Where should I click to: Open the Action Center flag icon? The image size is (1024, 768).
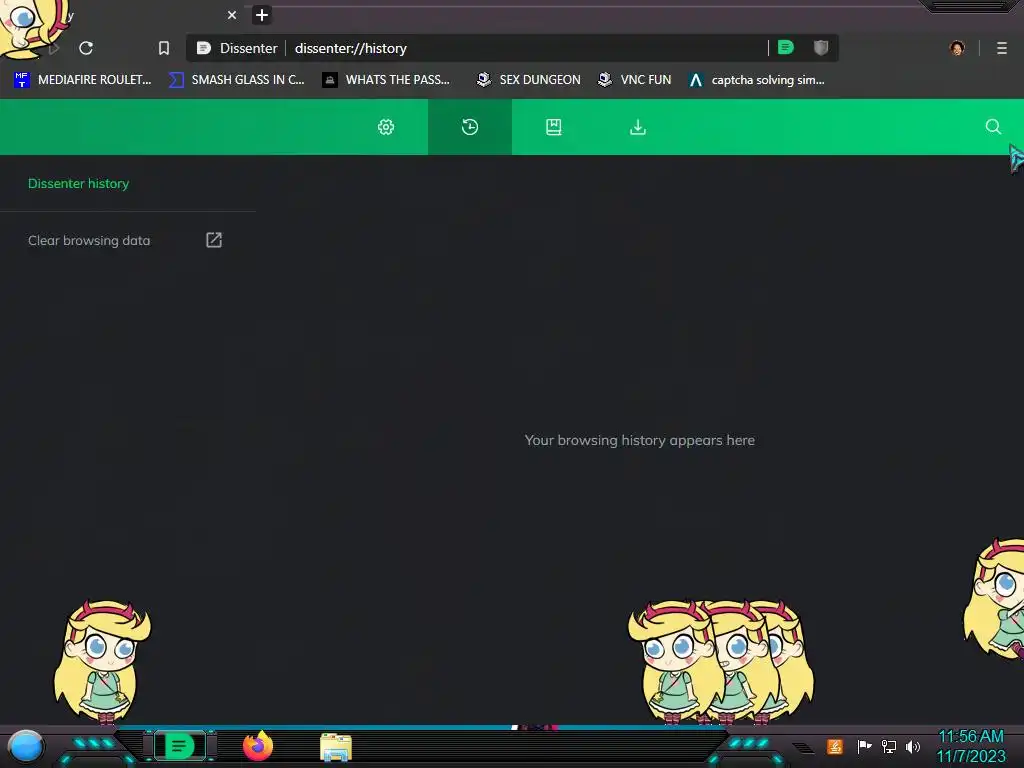click(864, 746)
